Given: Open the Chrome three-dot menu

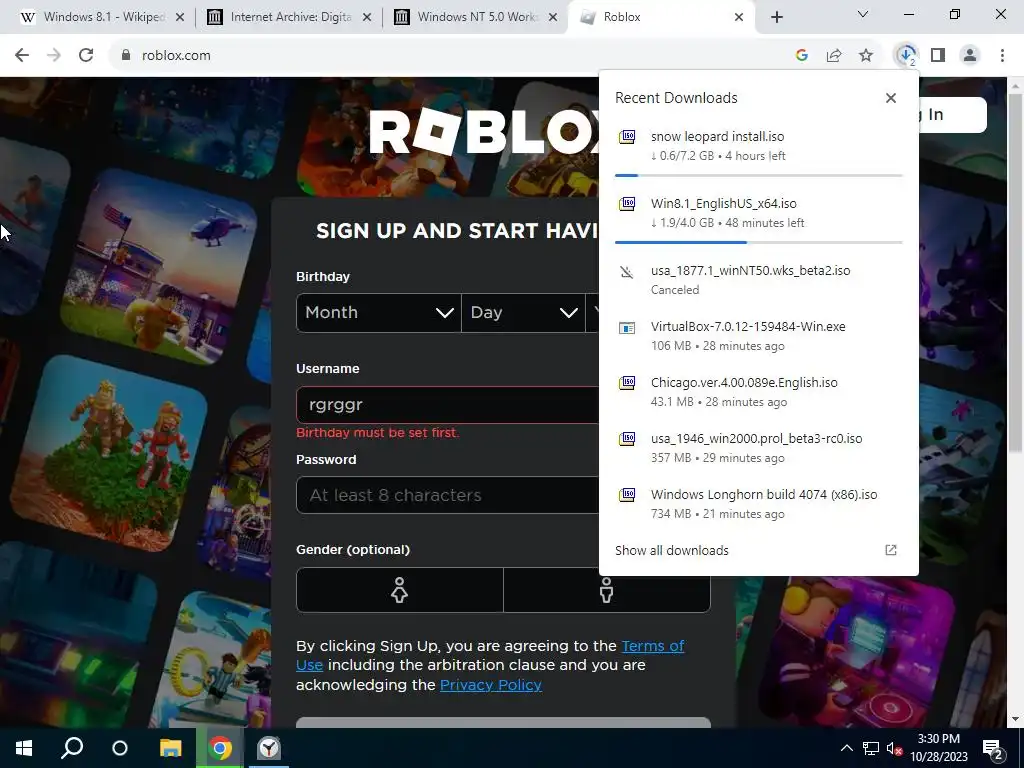Looking at the screenshot, I should [x=1002, y=56].
